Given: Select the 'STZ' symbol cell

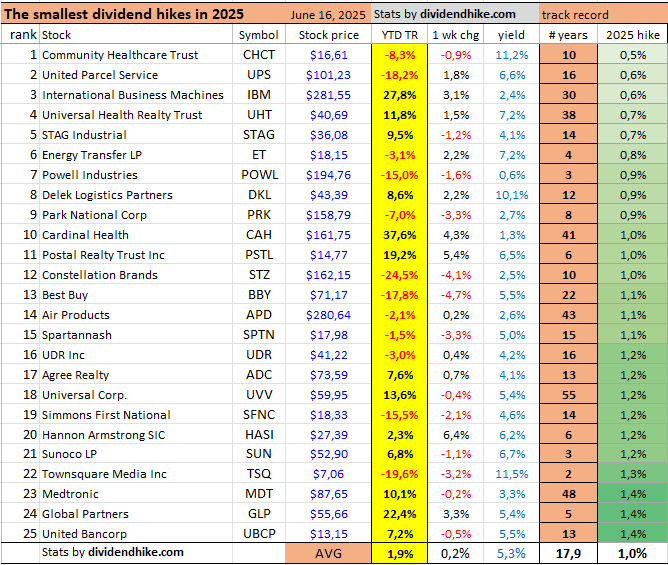Looking at the screenshot, I should coord(259,275).
